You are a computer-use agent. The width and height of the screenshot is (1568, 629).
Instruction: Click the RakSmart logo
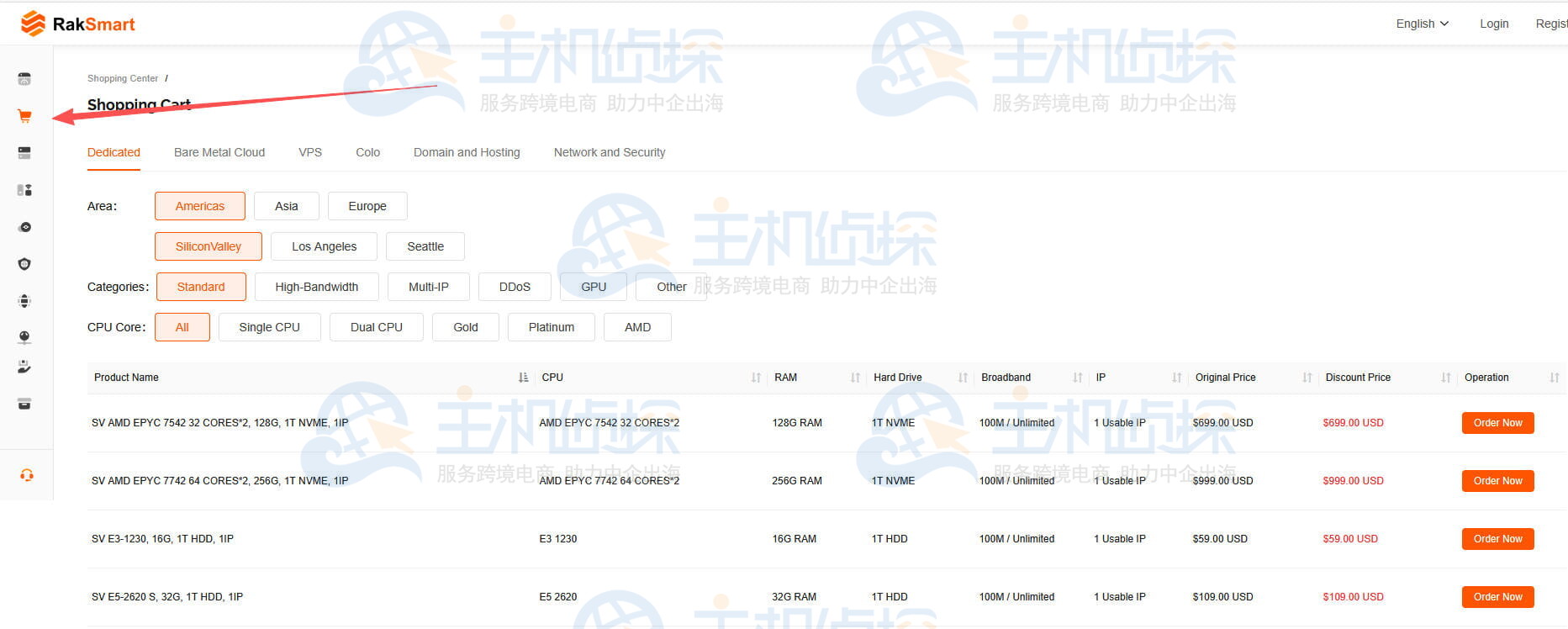pyautogui.click(x=77, y=24)
